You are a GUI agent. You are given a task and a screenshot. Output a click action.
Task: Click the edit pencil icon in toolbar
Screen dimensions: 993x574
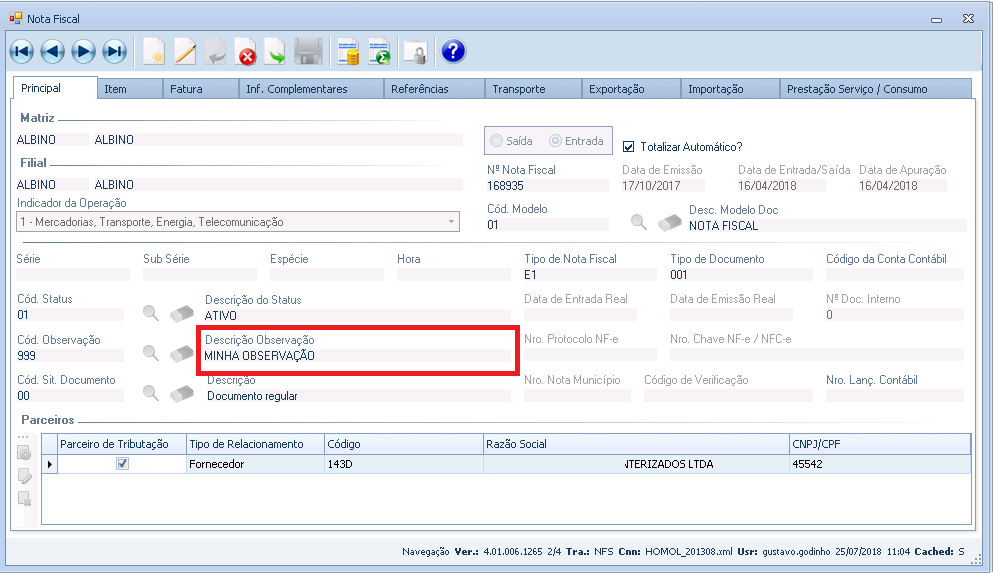(185, 52)
